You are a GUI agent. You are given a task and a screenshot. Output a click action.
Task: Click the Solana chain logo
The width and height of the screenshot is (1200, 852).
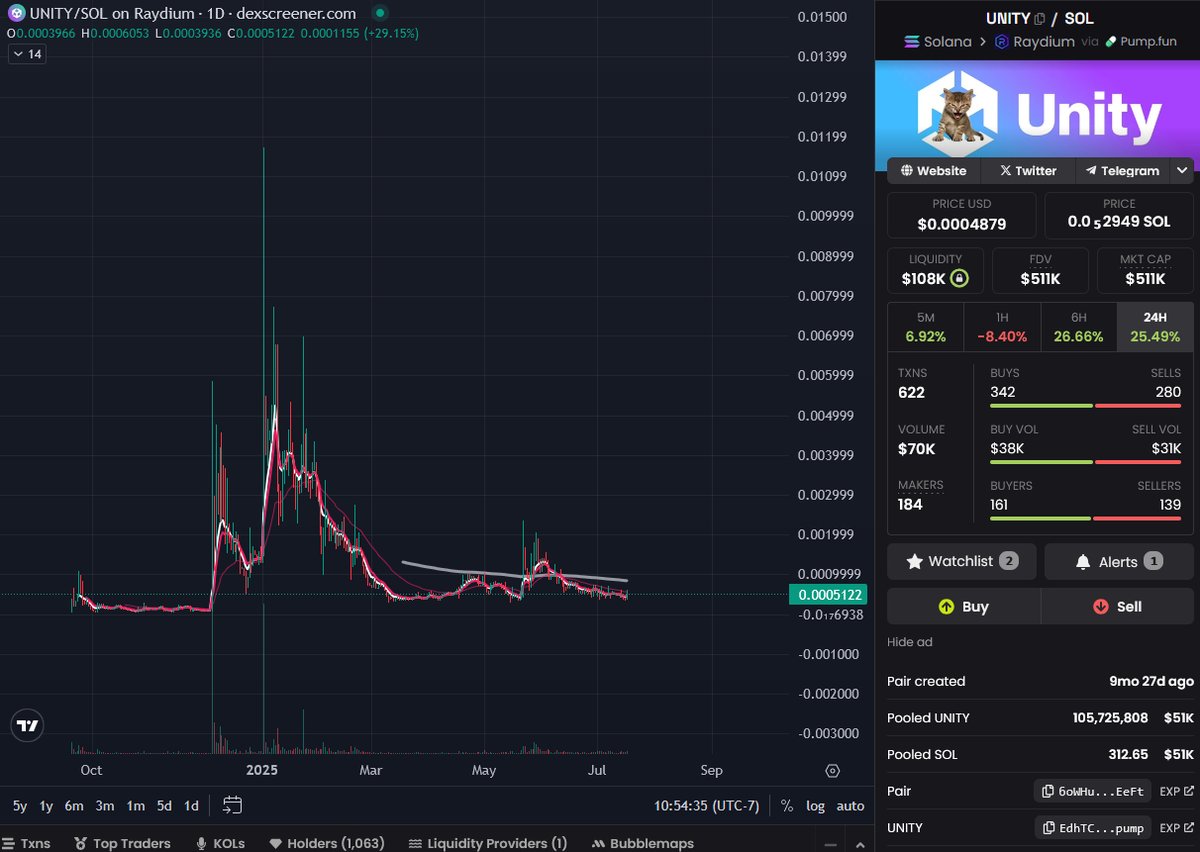pos(911,42)
